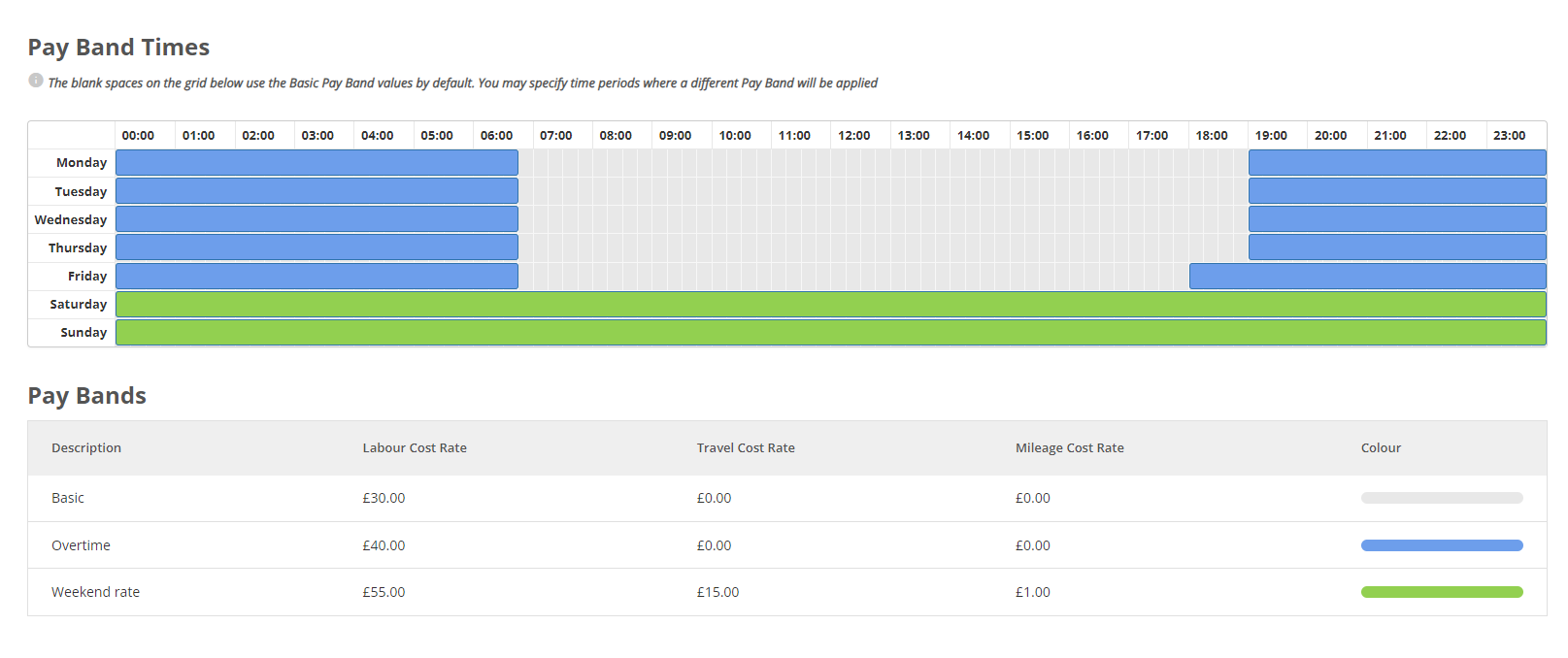Image resolution: width=1568 pixels, height=658 pixels.
Task: Click the Tuesday row label
Action: pyautogui.click(x=81, y=192)
